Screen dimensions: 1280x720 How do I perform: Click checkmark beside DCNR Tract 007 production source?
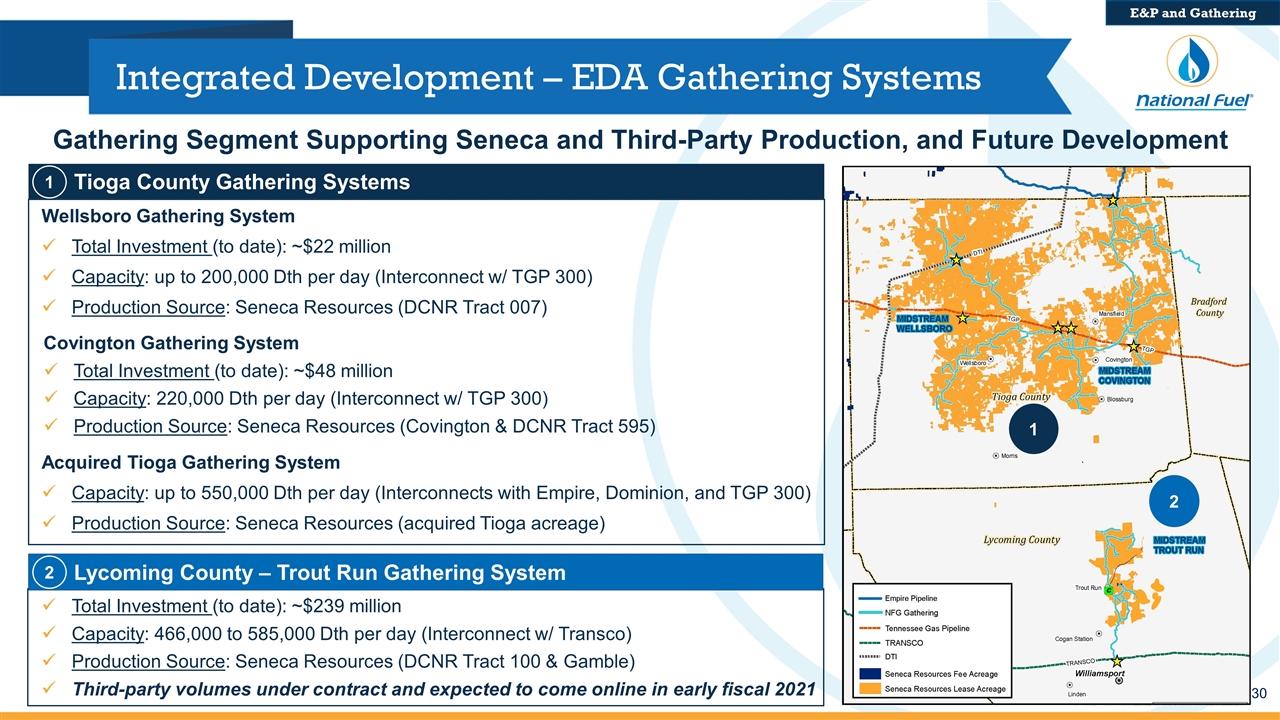click(50, 306)
